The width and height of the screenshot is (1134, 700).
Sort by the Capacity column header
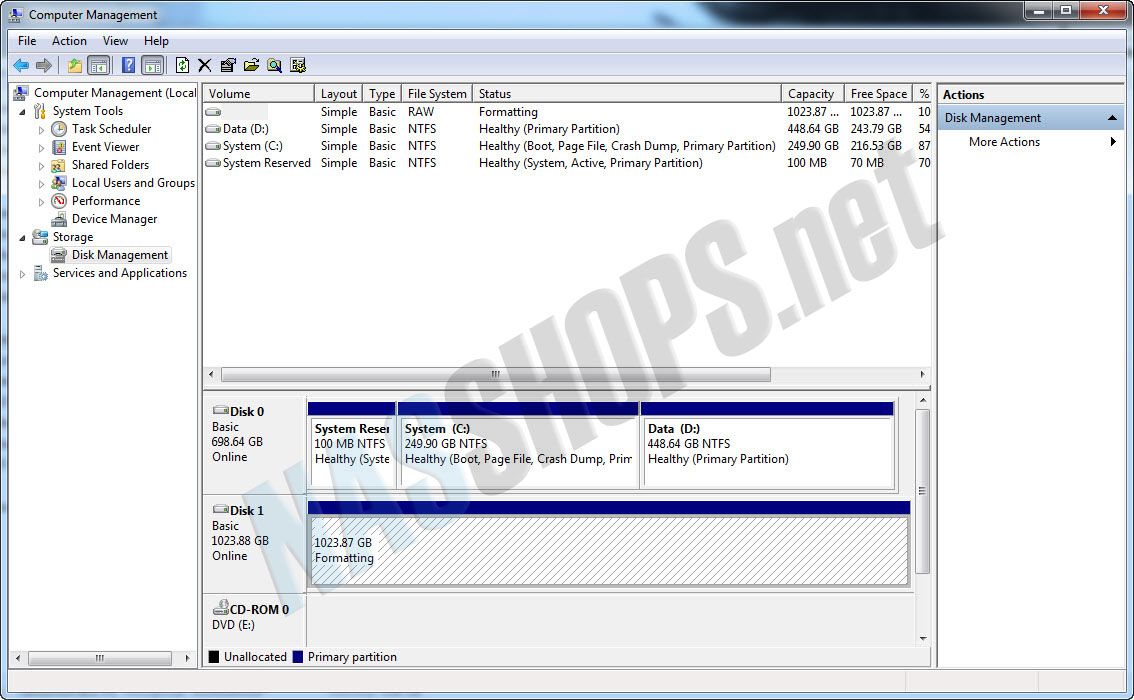click(812, 94)
